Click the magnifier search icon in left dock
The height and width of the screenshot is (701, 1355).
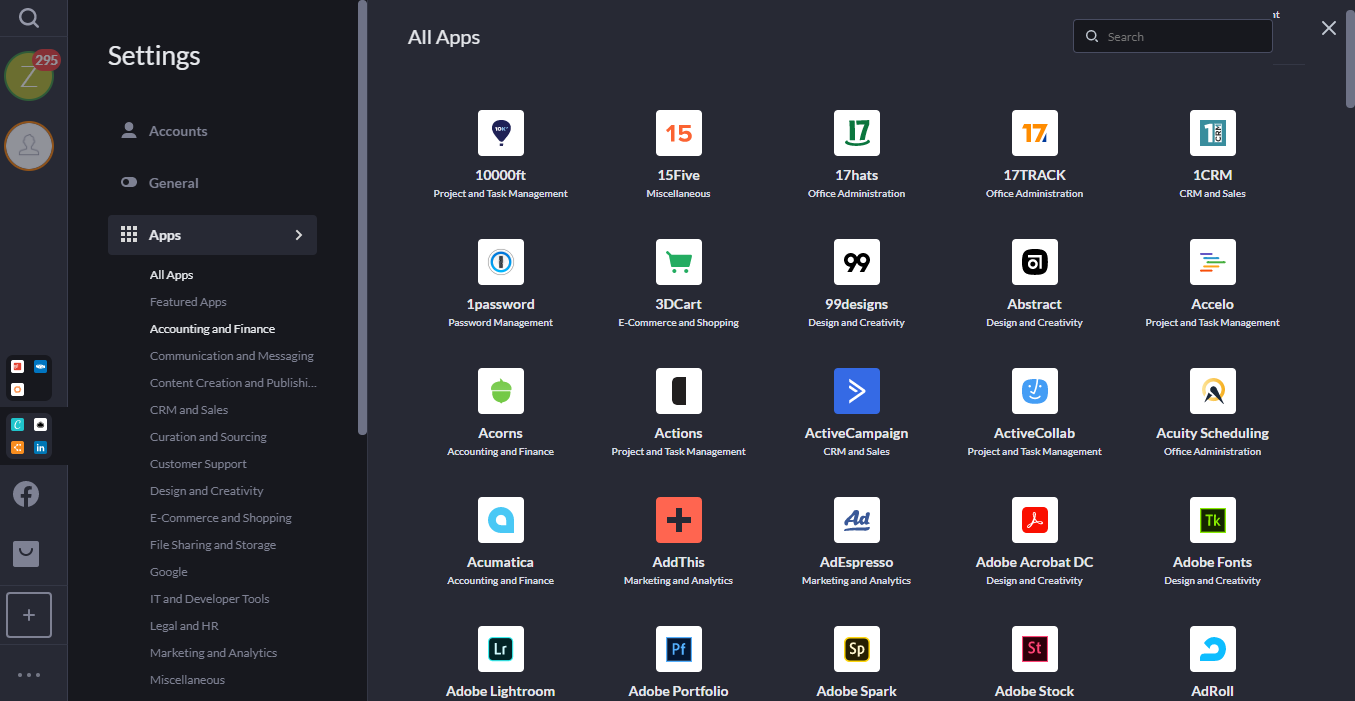point(29,18)
